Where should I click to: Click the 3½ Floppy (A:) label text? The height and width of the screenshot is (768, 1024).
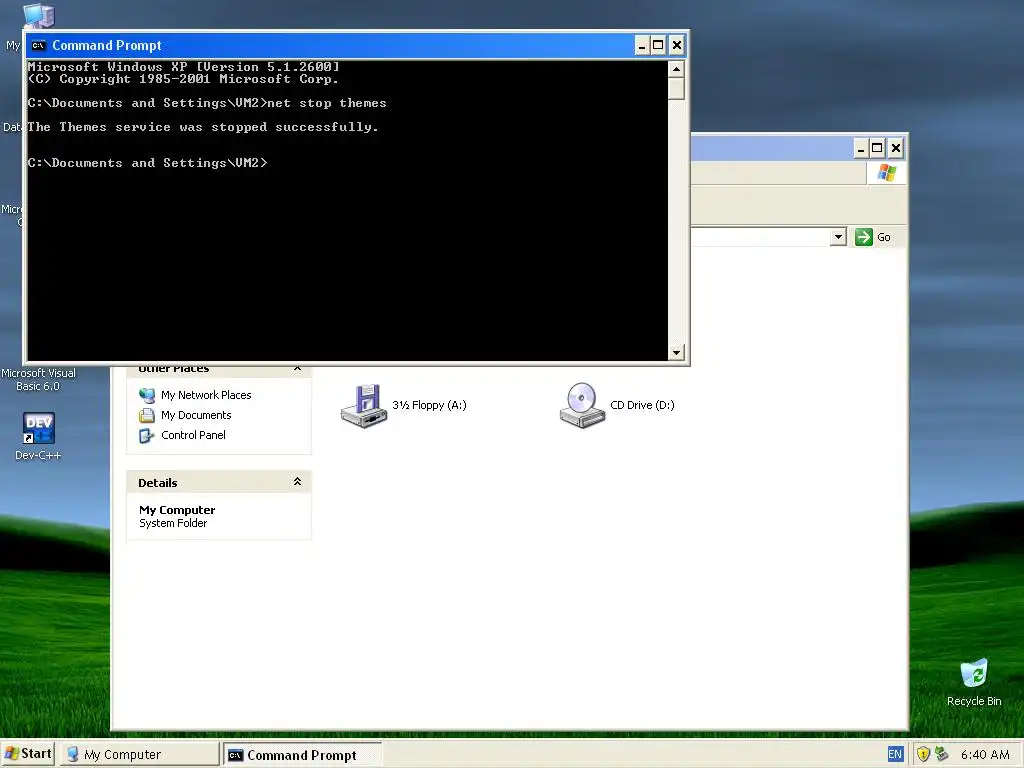(x=429, y=405)
